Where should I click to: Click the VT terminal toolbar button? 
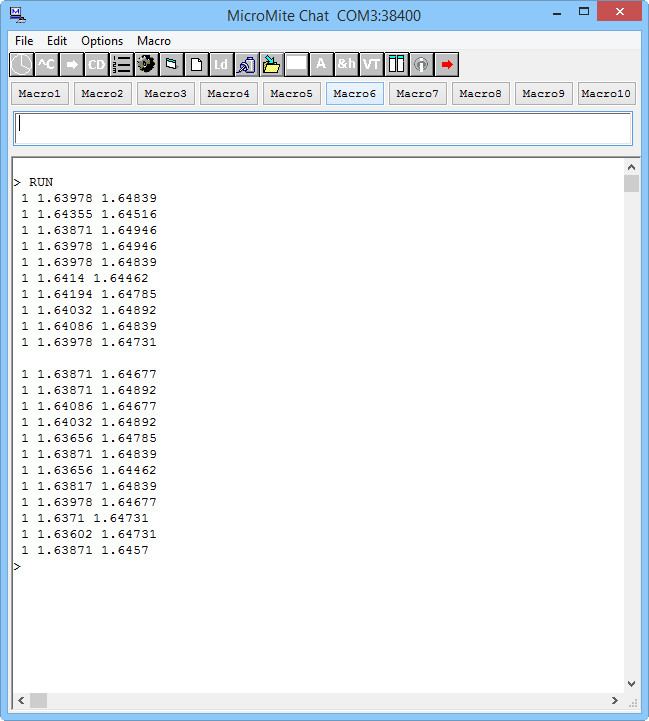[x=371, y=64]
